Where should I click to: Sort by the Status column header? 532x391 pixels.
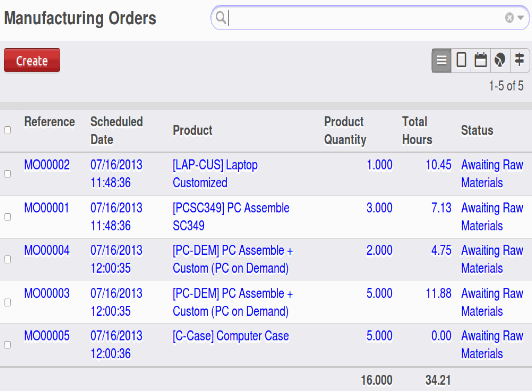click(477, 130)
